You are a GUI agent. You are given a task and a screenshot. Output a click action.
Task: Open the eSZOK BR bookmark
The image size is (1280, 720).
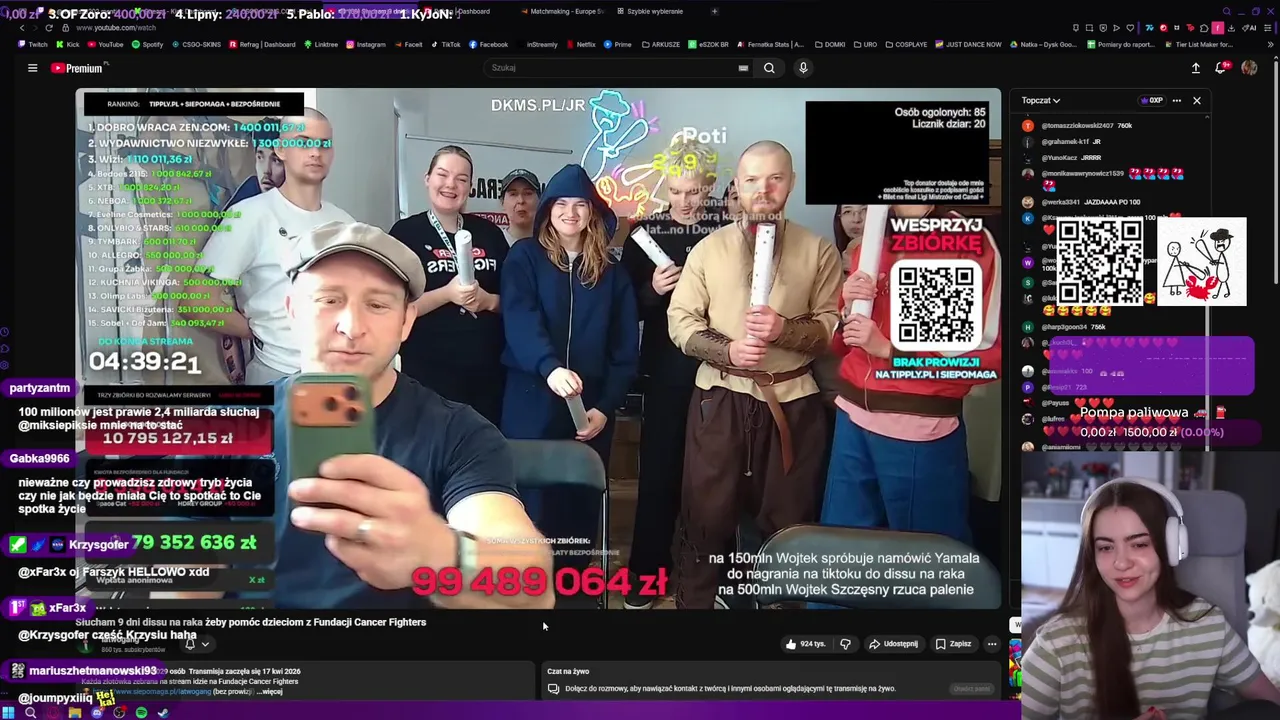coord(708,44)
